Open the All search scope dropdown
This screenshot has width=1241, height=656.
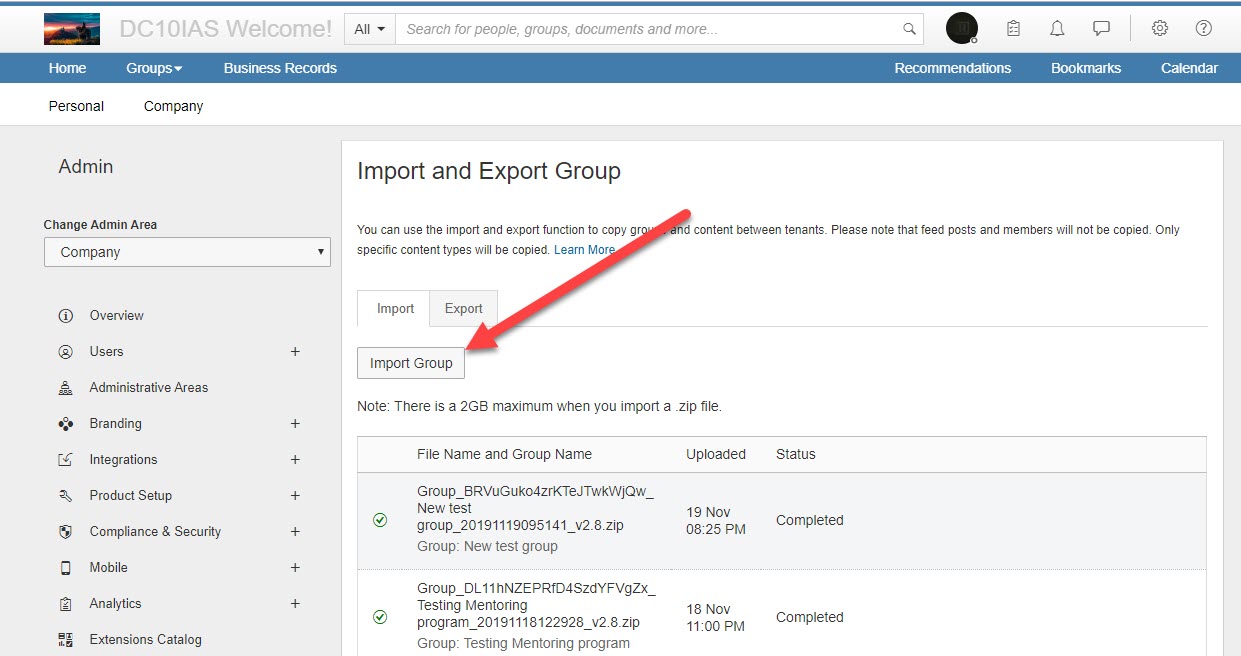[370, 29]
